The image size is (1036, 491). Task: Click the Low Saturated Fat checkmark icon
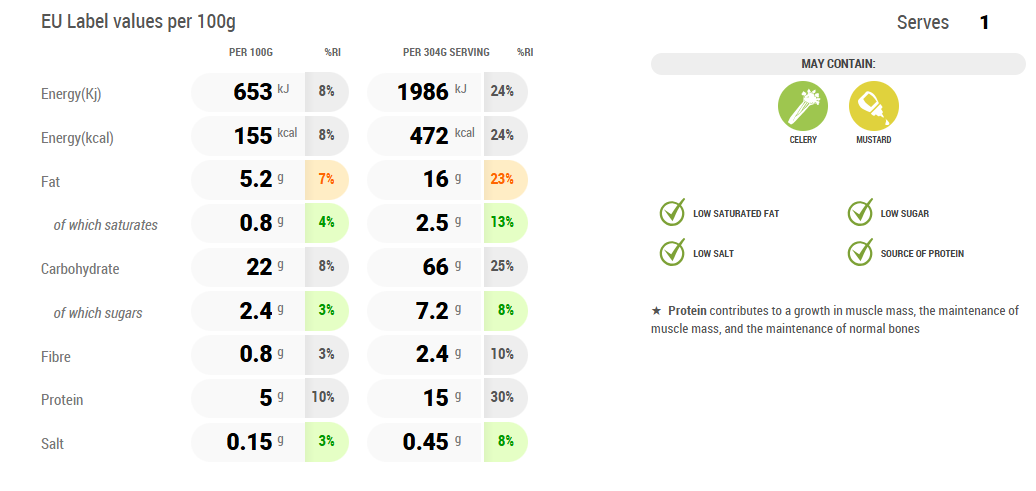[672, 212]
